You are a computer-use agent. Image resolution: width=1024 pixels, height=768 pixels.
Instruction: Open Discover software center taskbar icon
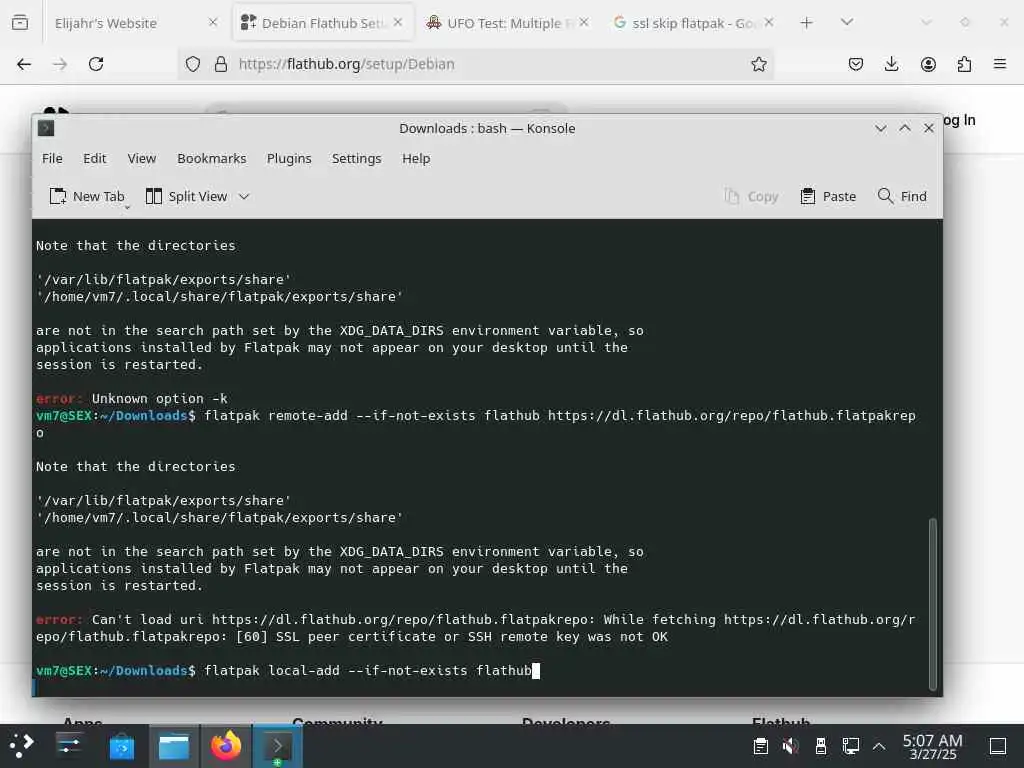click(x=121, y=746)
